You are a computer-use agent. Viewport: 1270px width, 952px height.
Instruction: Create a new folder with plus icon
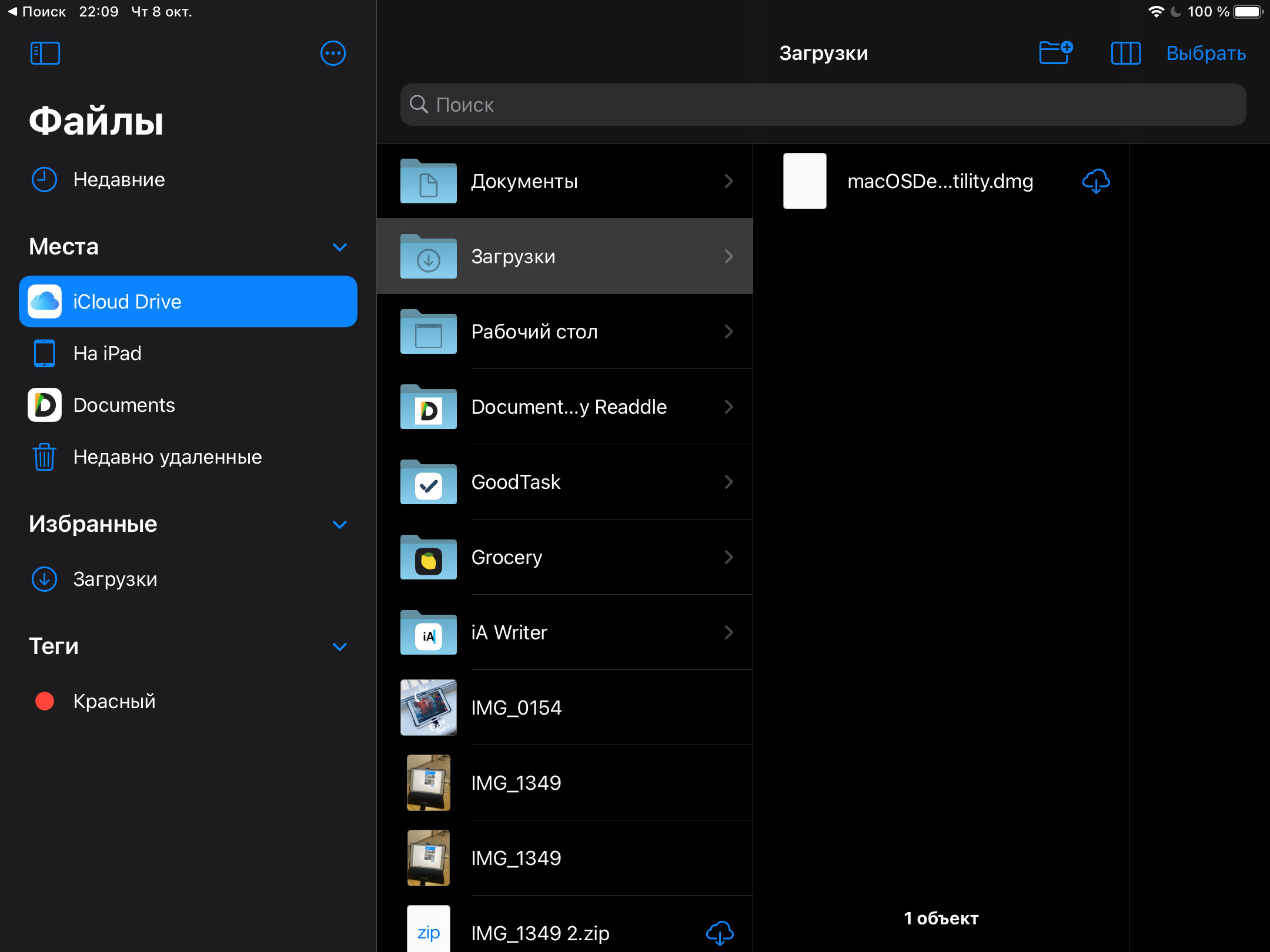click(1055, 53)
